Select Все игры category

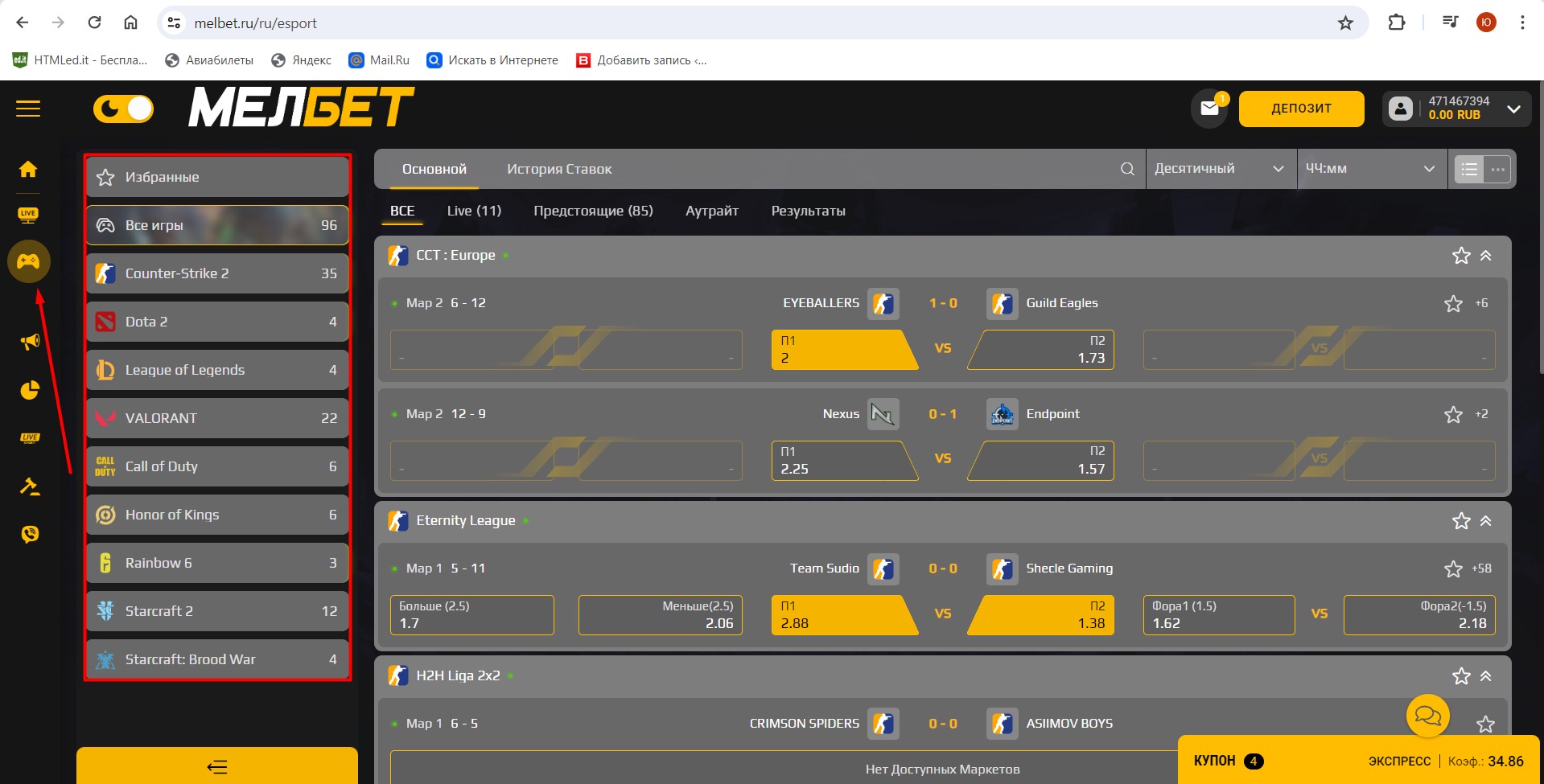(x=217, y=225)
